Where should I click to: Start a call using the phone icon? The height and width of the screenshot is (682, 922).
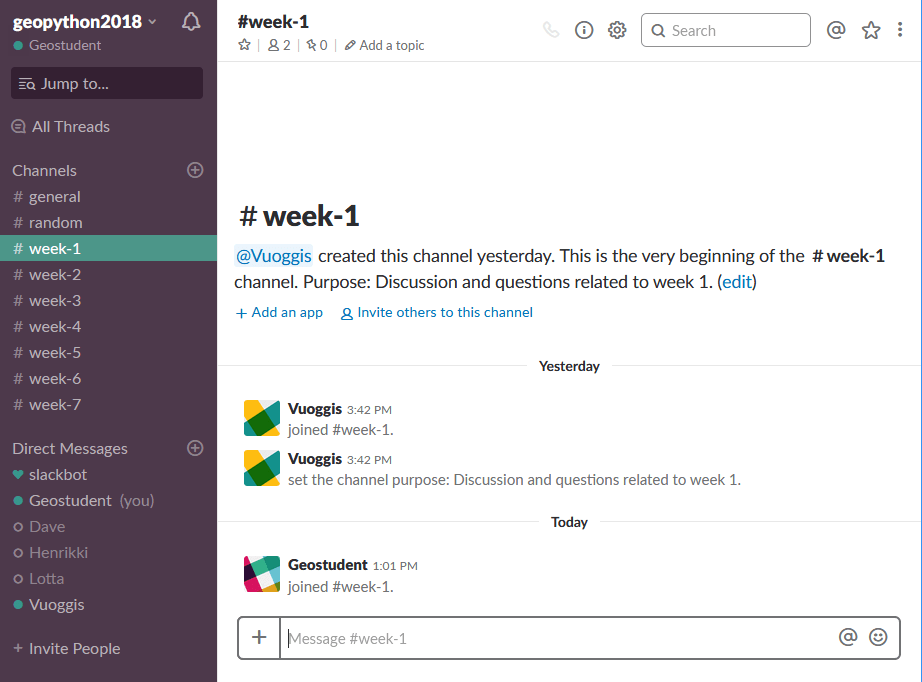pos(550,30)
